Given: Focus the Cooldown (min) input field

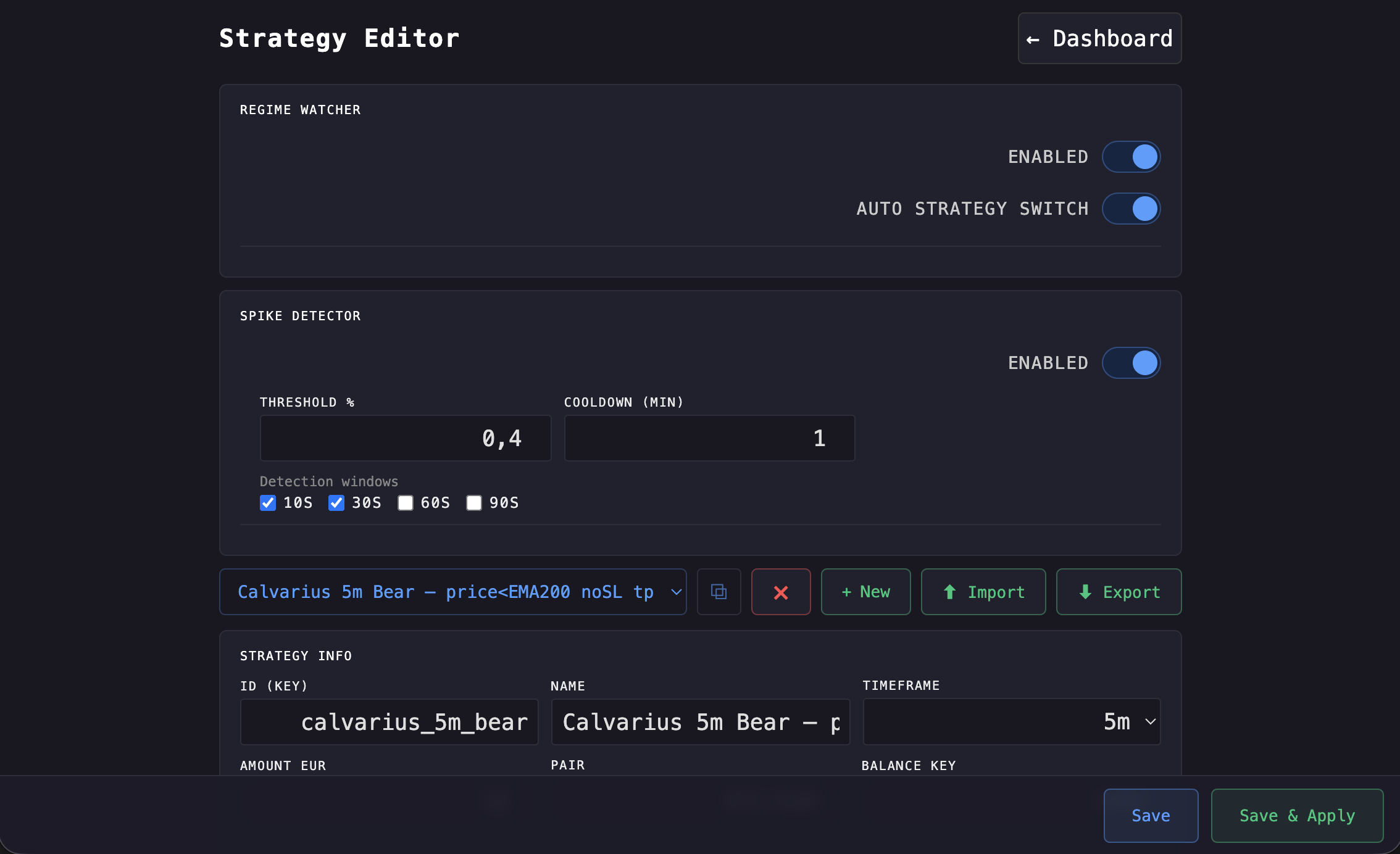Looking at the screenshot, I should (x=709, y=438).
